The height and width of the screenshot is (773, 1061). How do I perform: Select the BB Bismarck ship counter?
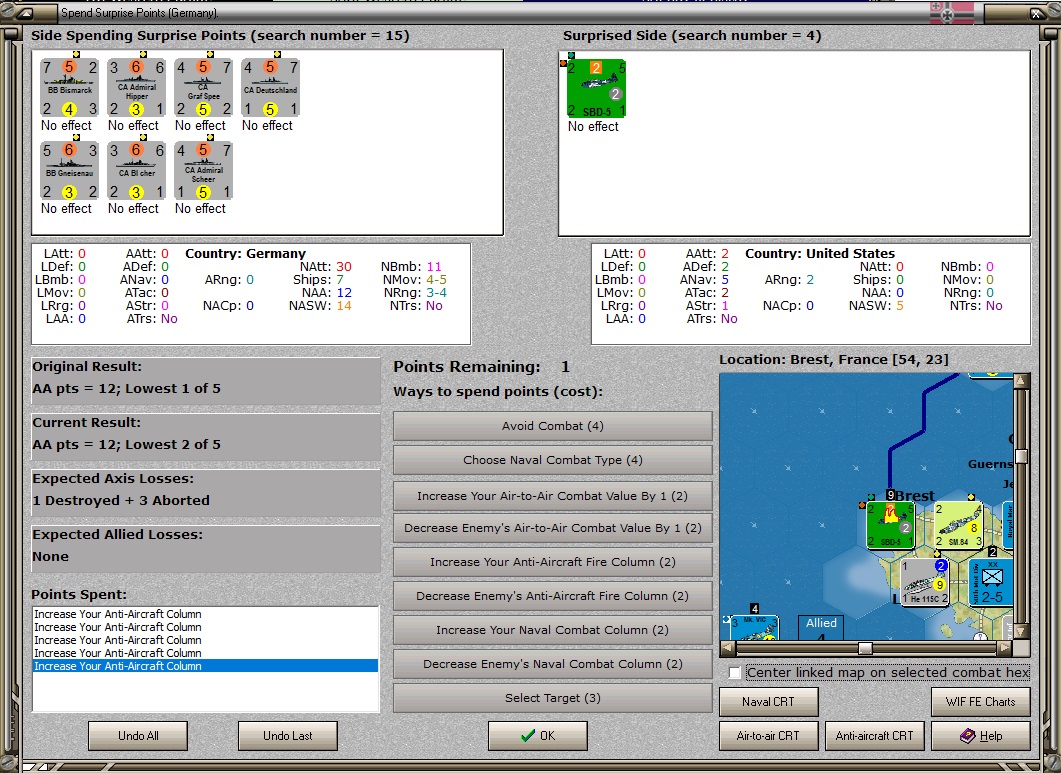coord(67,85)
